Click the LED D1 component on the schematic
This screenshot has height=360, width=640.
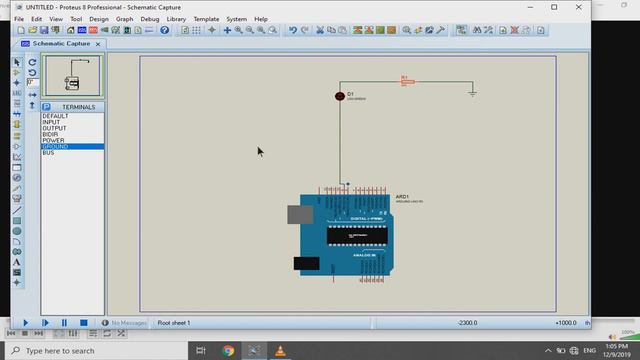click(340, 96)
